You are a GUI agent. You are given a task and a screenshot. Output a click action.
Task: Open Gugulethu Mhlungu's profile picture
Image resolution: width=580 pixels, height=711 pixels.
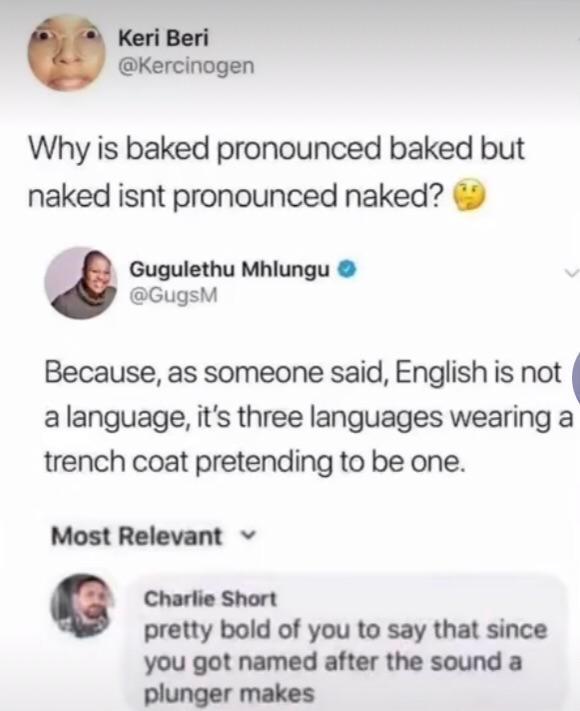pyautogui.click(x=81, y=283)
